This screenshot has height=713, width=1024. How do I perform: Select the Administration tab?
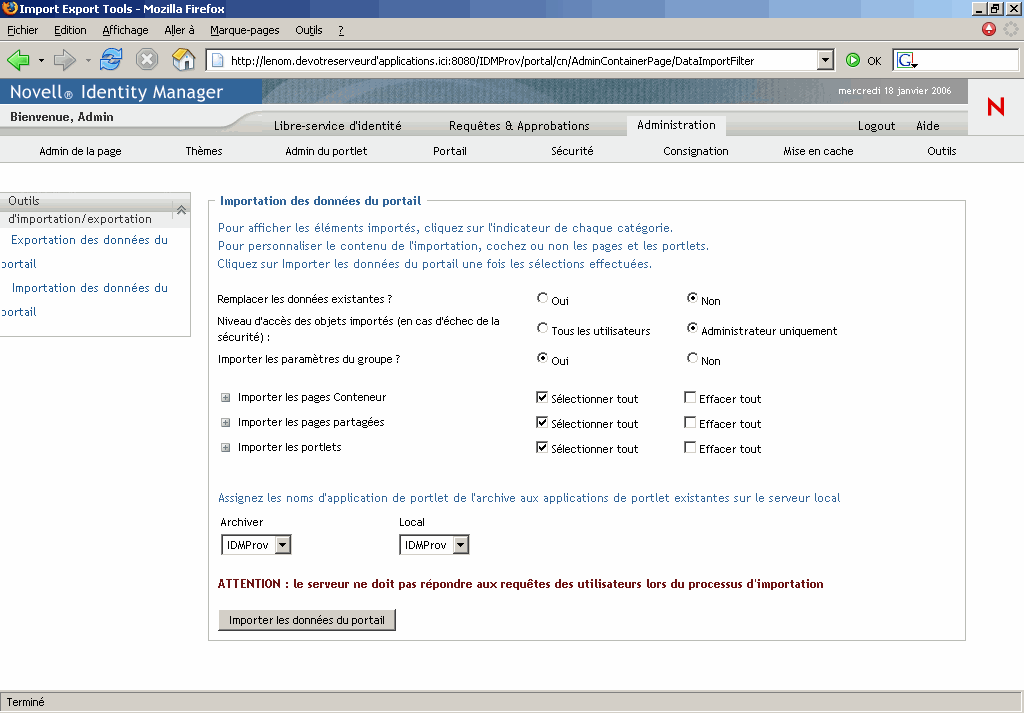point(677,125)
